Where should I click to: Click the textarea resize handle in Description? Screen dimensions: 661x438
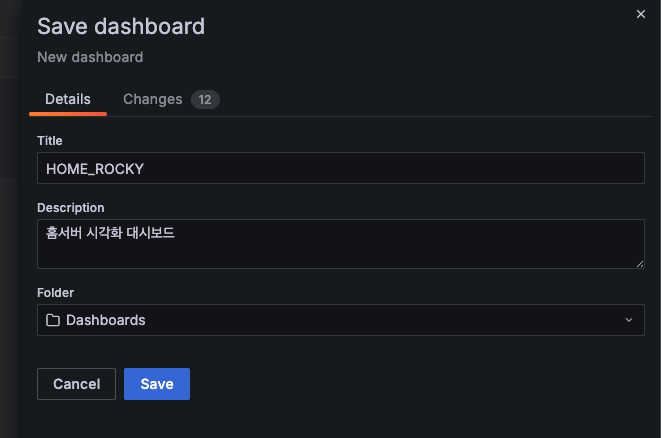[640, 264]
